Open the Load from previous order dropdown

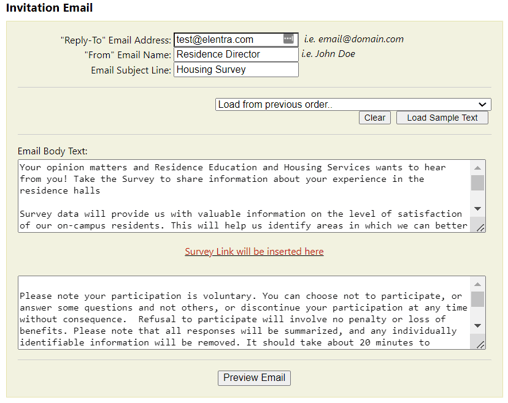point(353,104)
